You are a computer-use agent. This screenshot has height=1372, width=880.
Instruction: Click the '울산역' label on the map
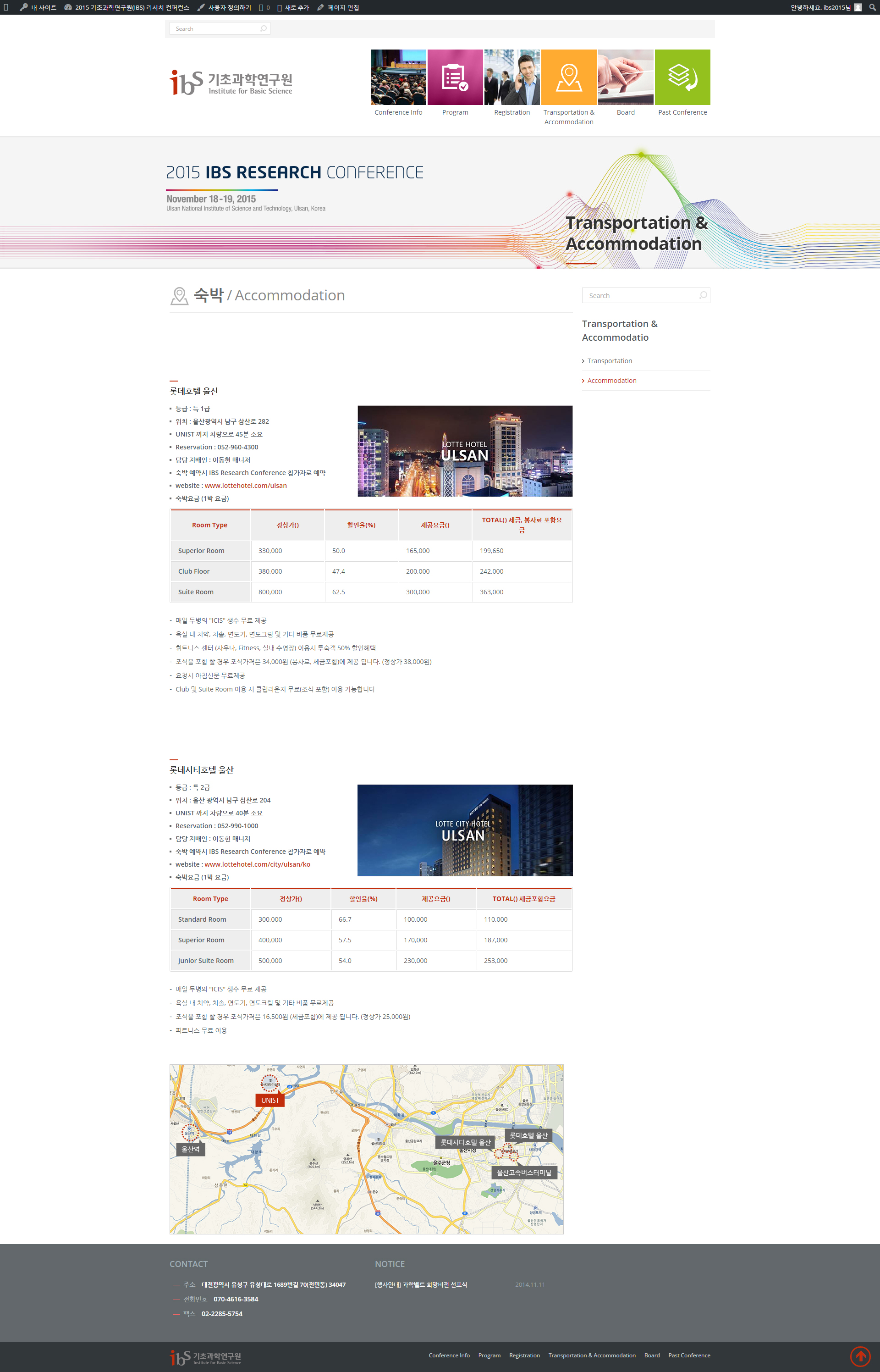click(x=190, y=1149)
